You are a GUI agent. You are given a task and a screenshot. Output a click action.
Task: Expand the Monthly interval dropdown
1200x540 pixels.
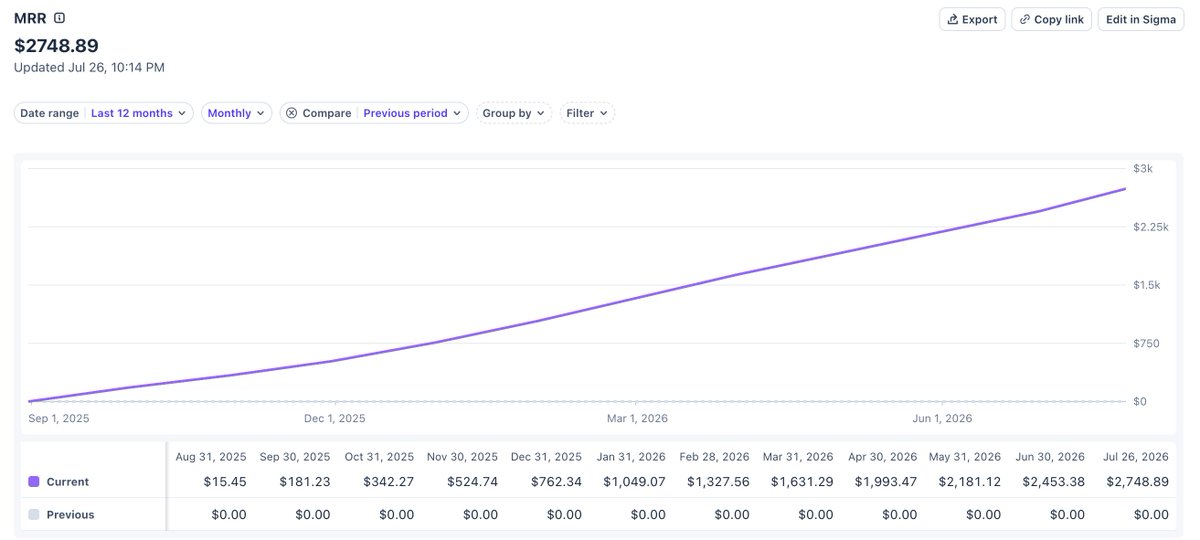[237, 113]
